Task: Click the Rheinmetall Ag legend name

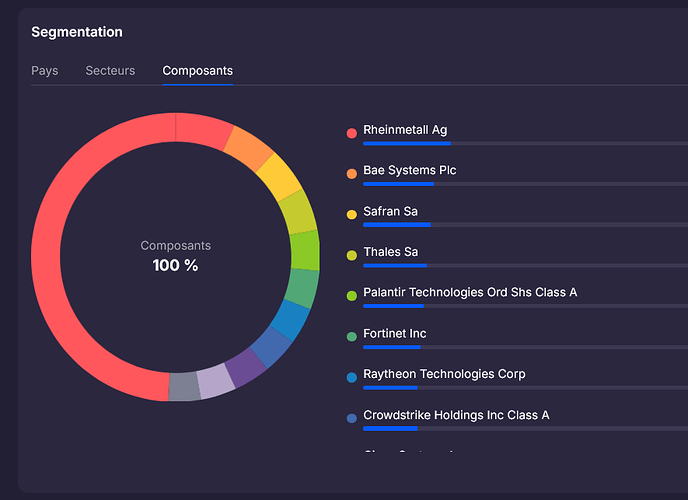Action: pos(405,130)
